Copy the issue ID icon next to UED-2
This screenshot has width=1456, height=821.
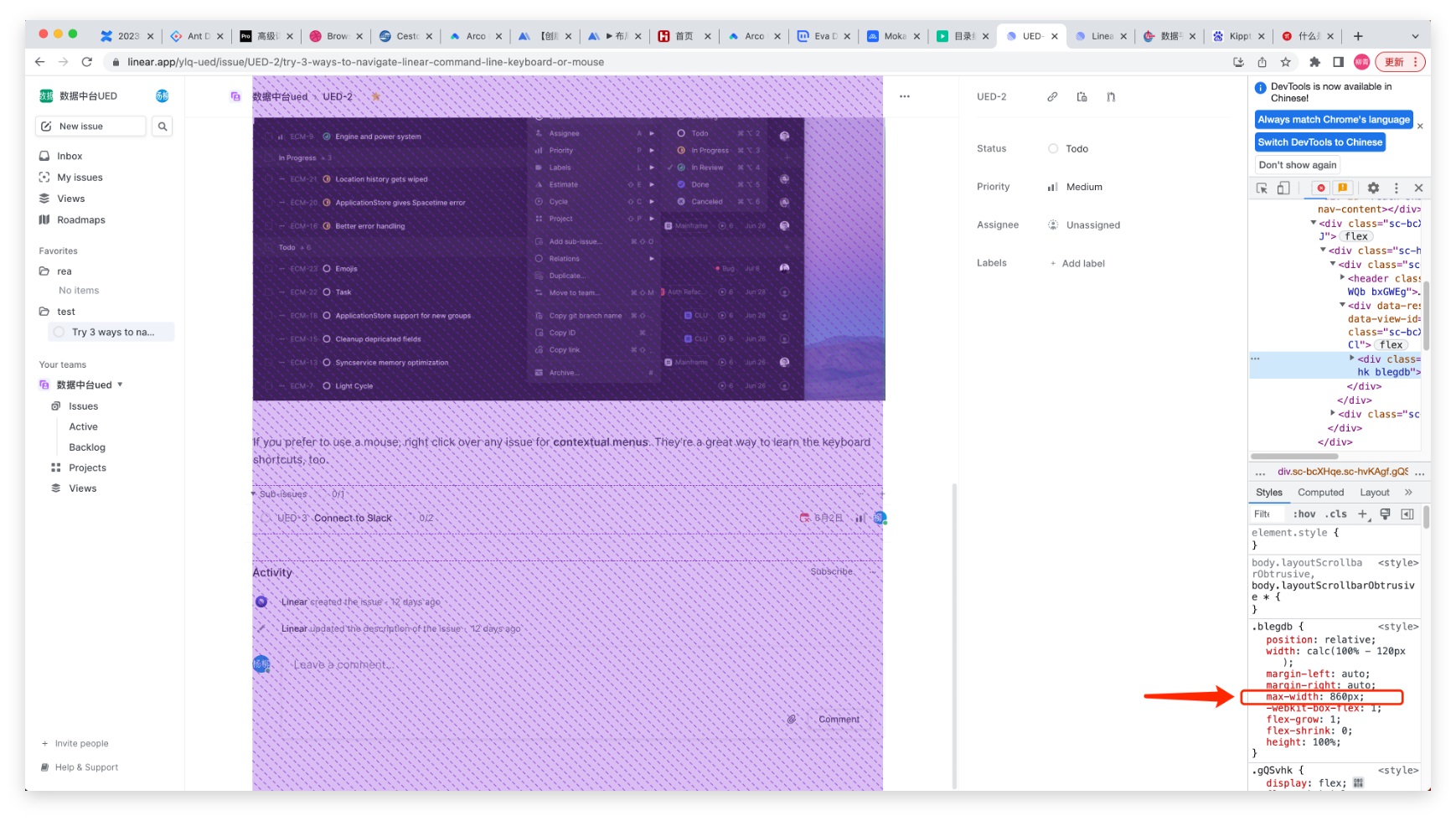(1082, 97)
